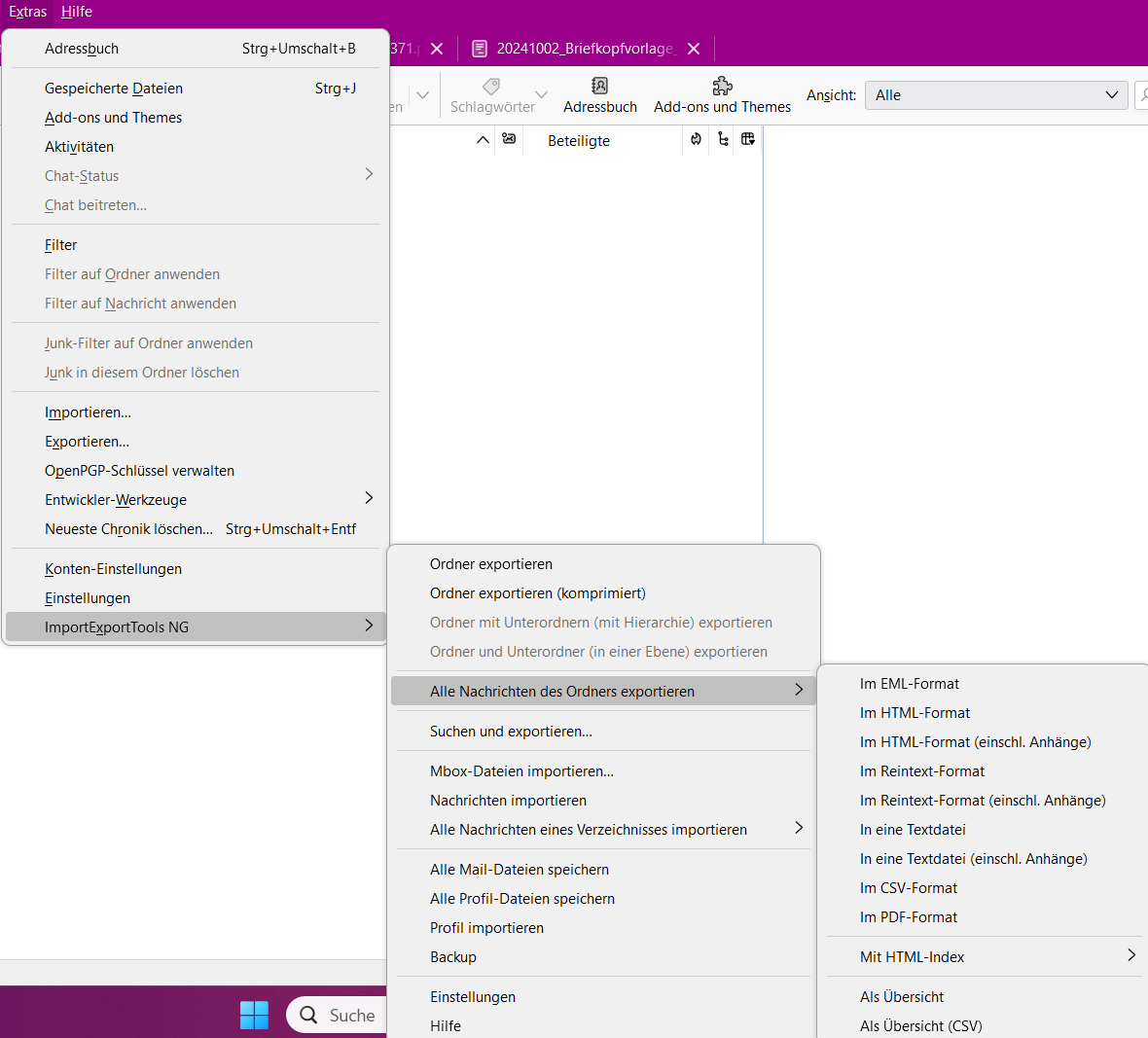
Task: Click the read status column icon
Action: tap(509, 139)
